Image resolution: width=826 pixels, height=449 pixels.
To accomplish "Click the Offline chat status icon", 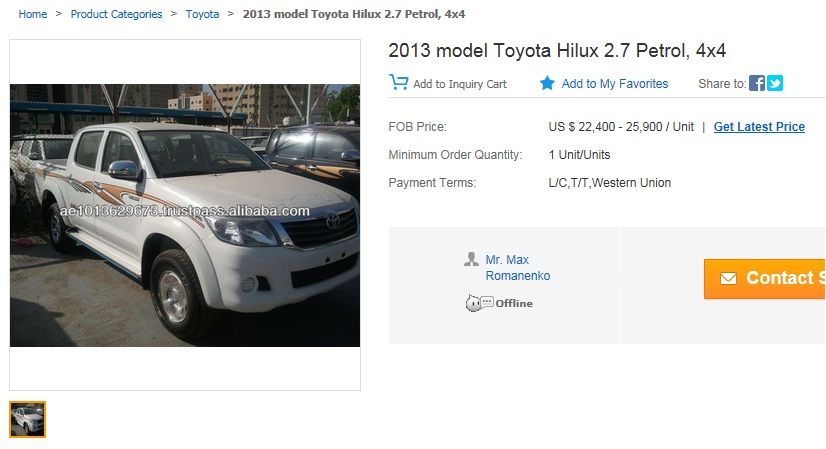I will pos(479,303).
